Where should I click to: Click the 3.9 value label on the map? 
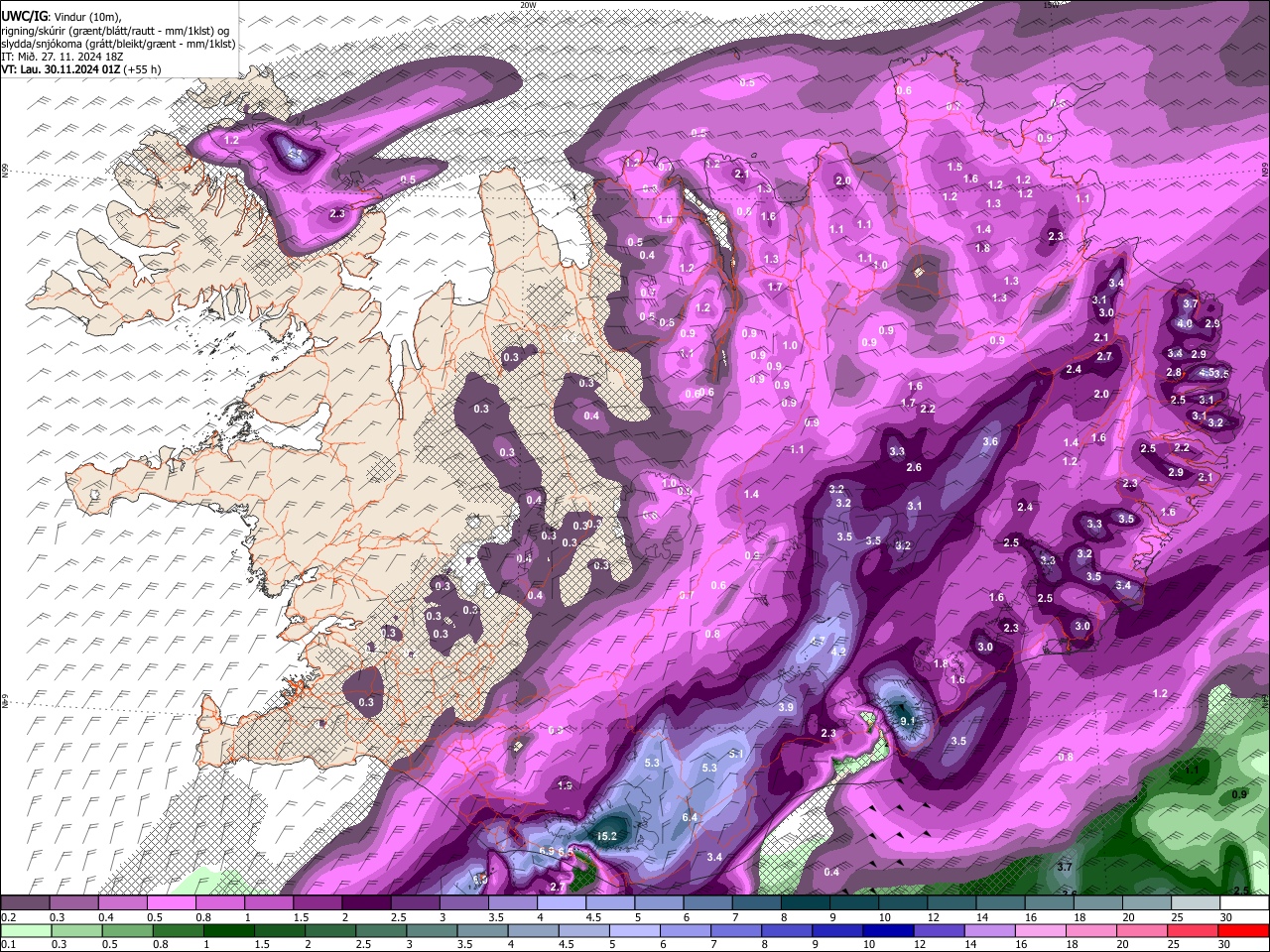click(x=787, y=707)
